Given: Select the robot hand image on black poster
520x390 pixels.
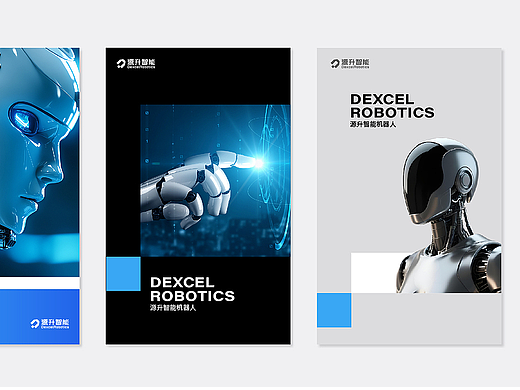Looking at the screenshot, I should [x=215, y=181].
